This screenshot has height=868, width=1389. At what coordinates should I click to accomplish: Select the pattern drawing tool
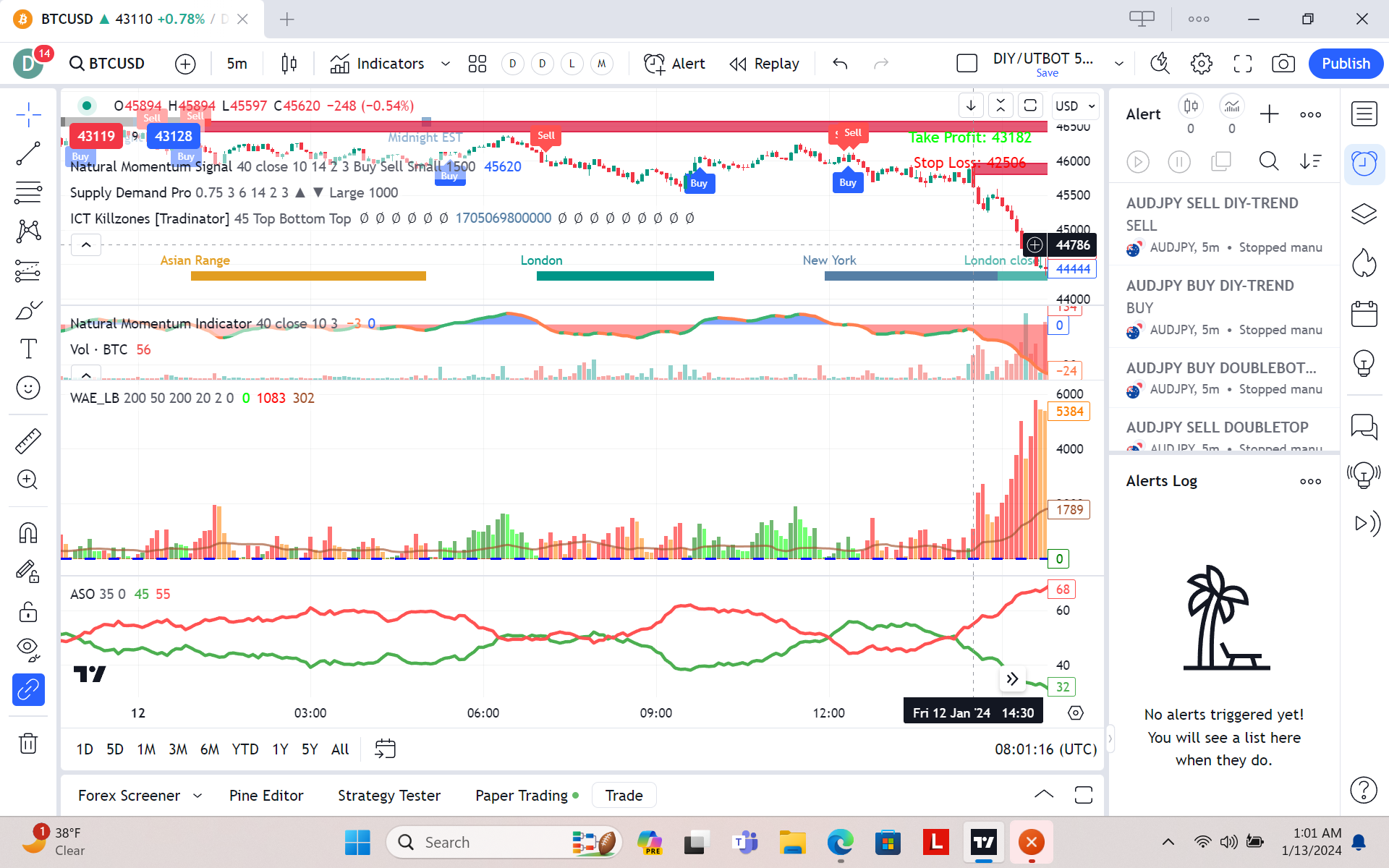click(28, 231)
